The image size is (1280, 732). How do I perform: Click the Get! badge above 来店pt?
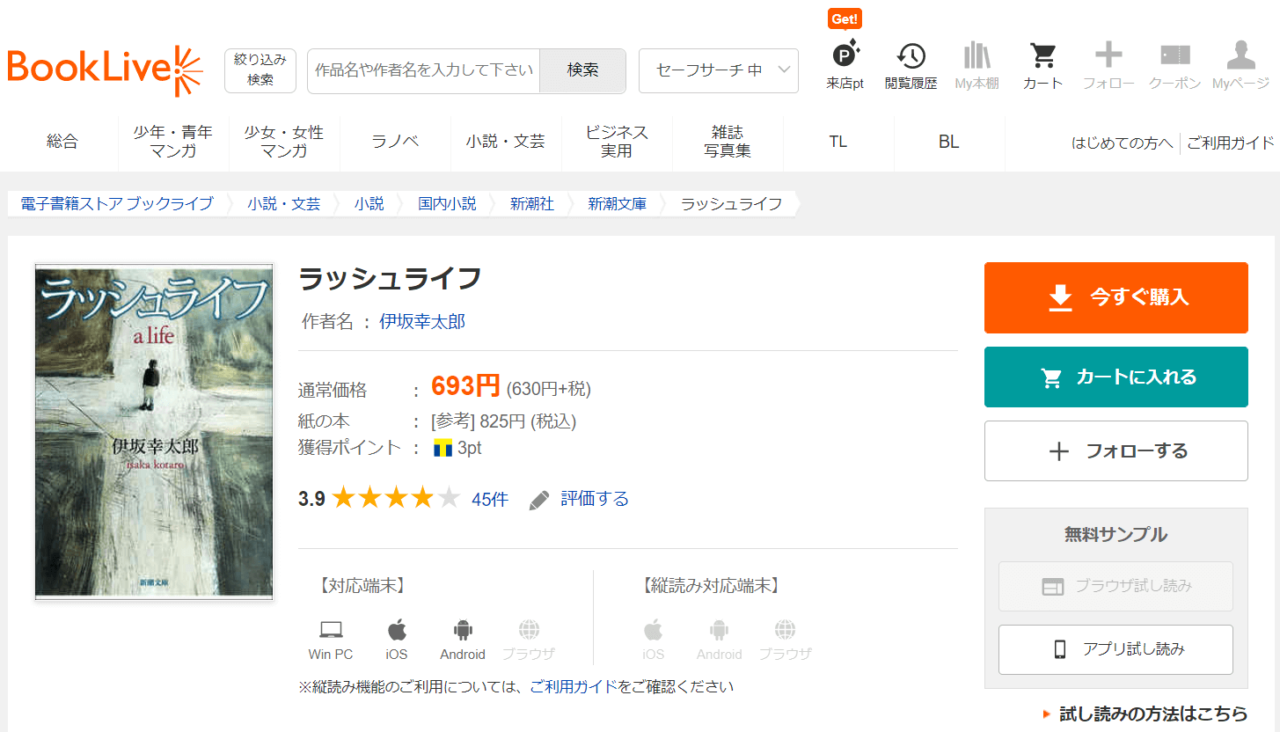coord(845,19)
